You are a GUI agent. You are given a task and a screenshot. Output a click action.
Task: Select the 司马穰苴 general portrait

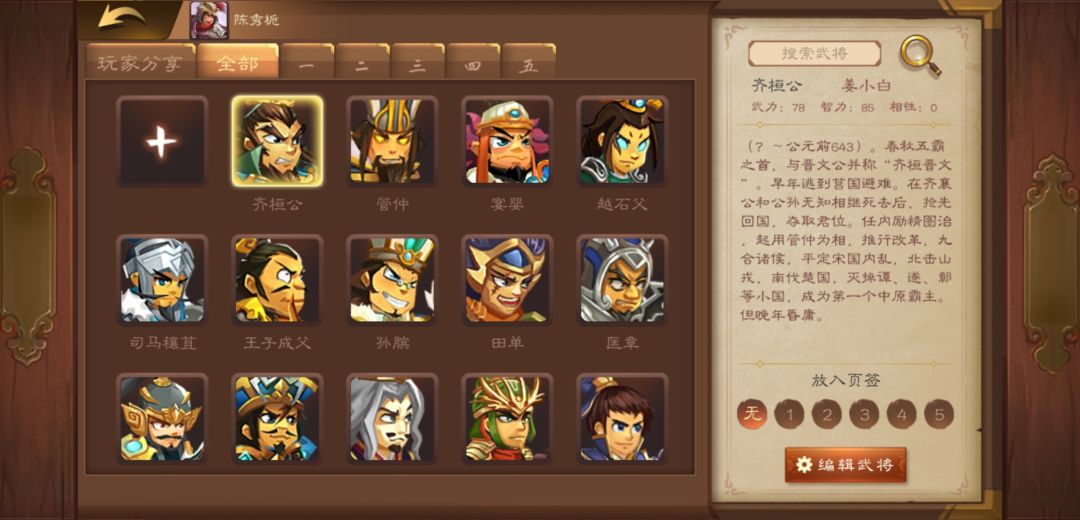click(x=162, y=280)
